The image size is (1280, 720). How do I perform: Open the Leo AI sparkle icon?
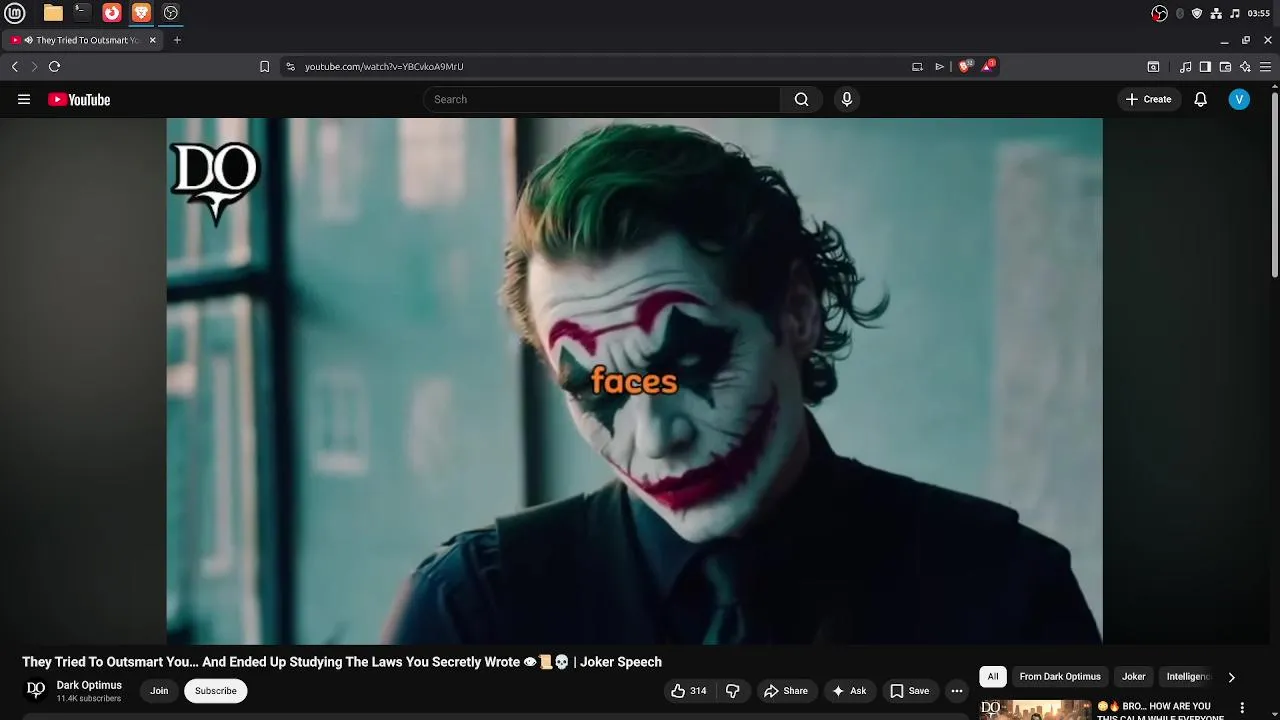click(x=1245, y=67)
